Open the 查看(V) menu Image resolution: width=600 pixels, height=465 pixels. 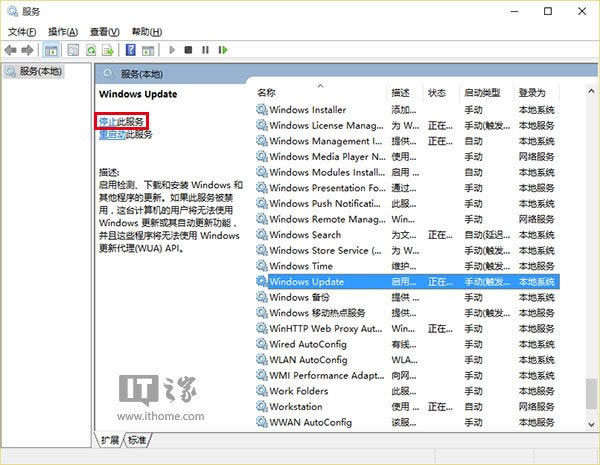[x=104, y=31]
